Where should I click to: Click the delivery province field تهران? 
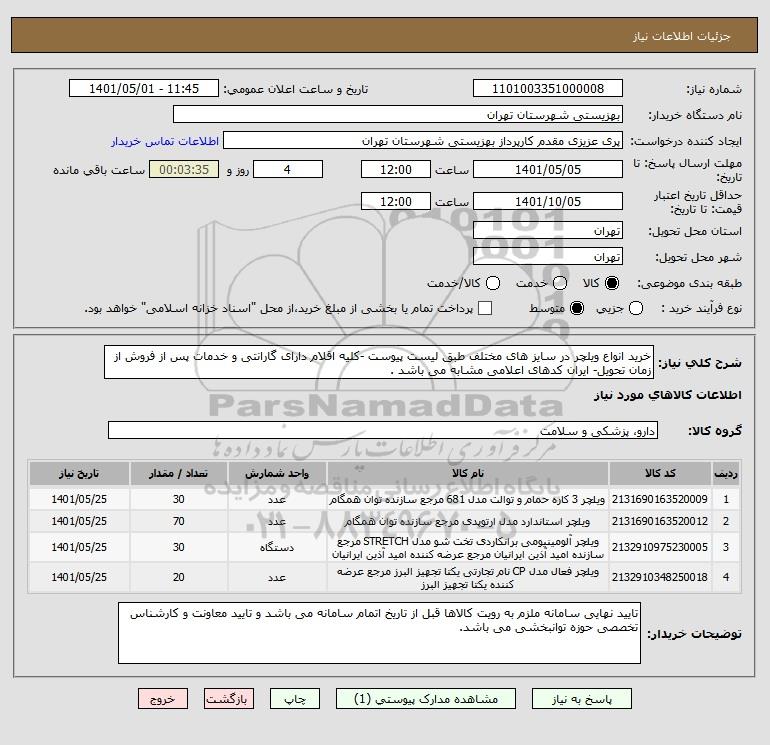click(548, 231)
